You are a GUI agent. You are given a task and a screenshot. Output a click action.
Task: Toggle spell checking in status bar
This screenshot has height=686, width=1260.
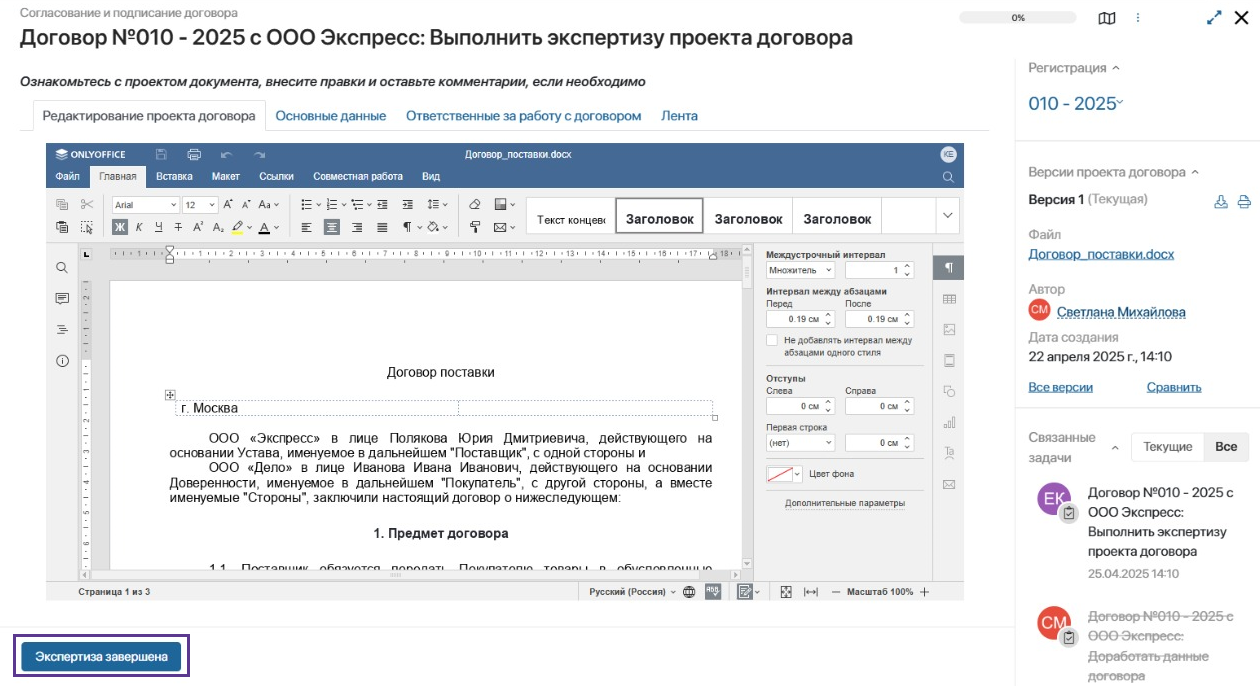713,592
